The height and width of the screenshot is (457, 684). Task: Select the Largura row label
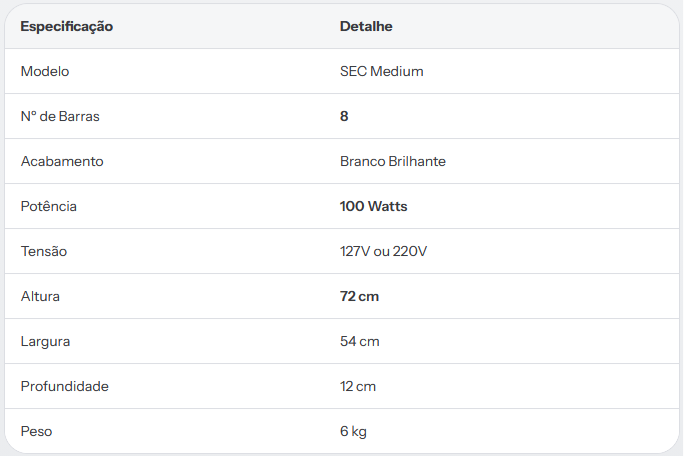pyautogui.click(x=45, y=341)
